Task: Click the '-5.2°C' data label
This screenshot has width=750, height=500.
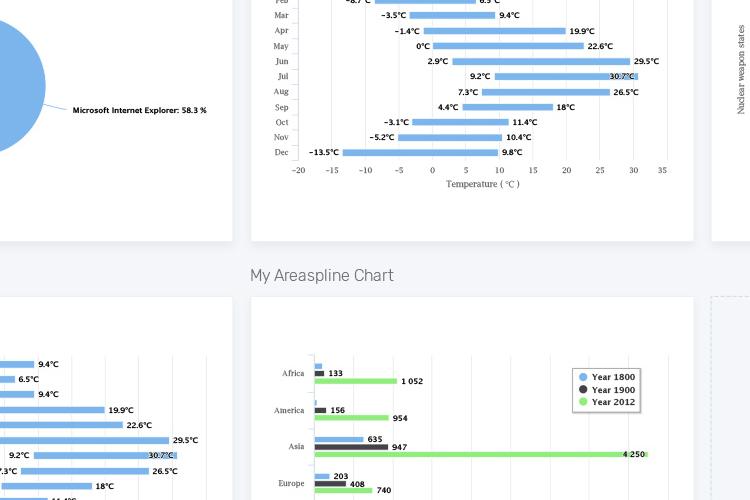Action: click(x=382, y=137)
